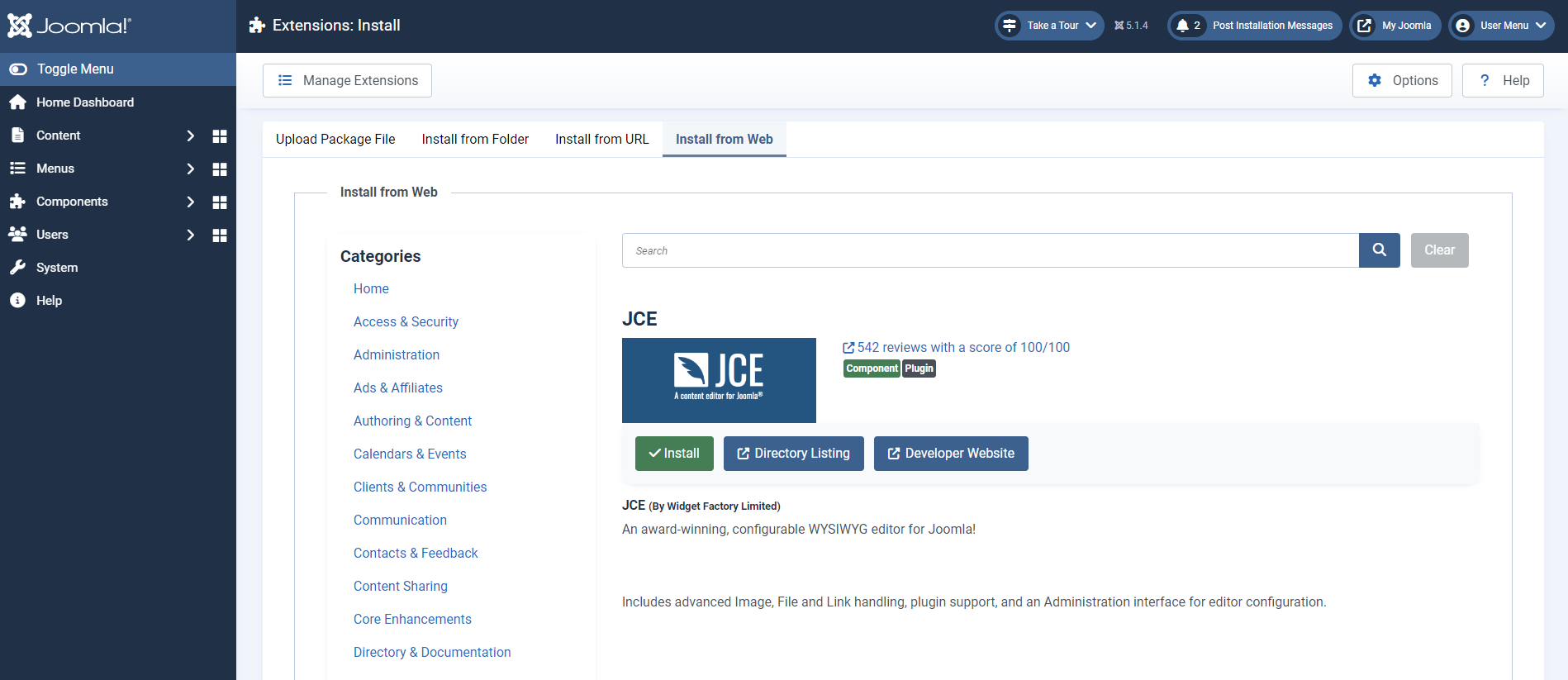Click the Manage Extensions button
1568x680 pixels.
pyautogui.click(x=347, y=80)
